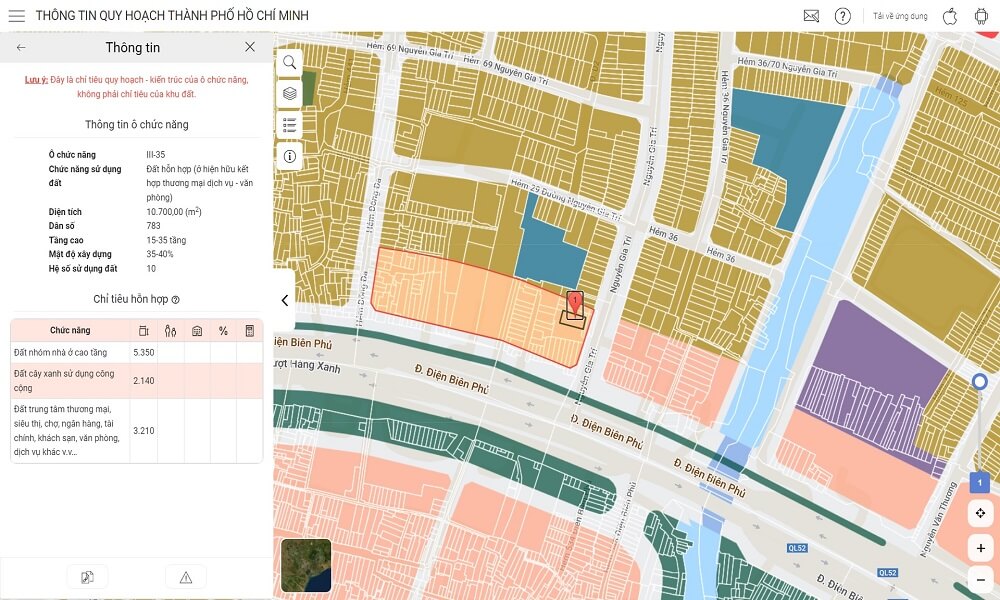The width and height of the screenshot is (1000, 600).
Task: Download the Android app via robot icon
Action: (x=980, y=16)
